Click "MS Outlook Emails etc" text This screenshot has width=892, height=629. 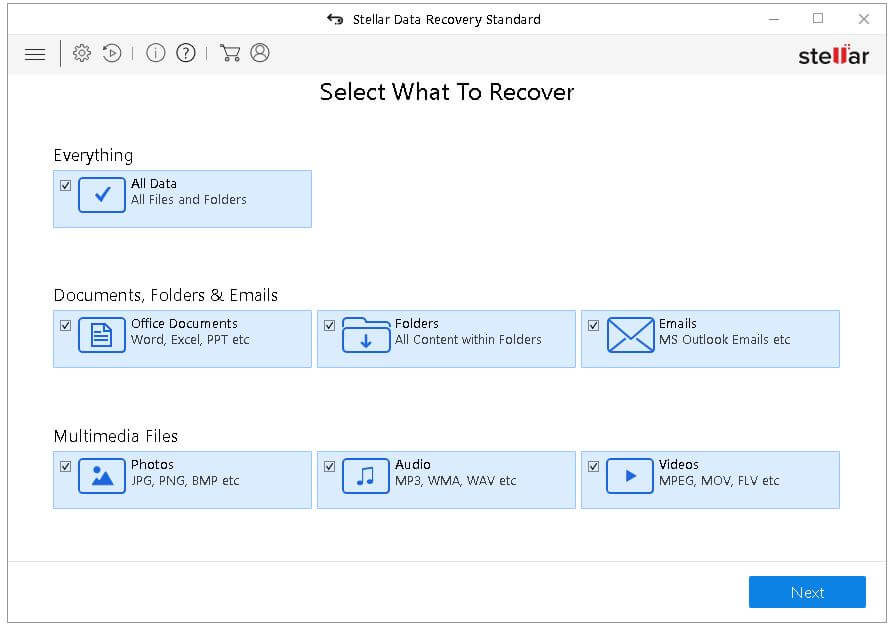725,340
